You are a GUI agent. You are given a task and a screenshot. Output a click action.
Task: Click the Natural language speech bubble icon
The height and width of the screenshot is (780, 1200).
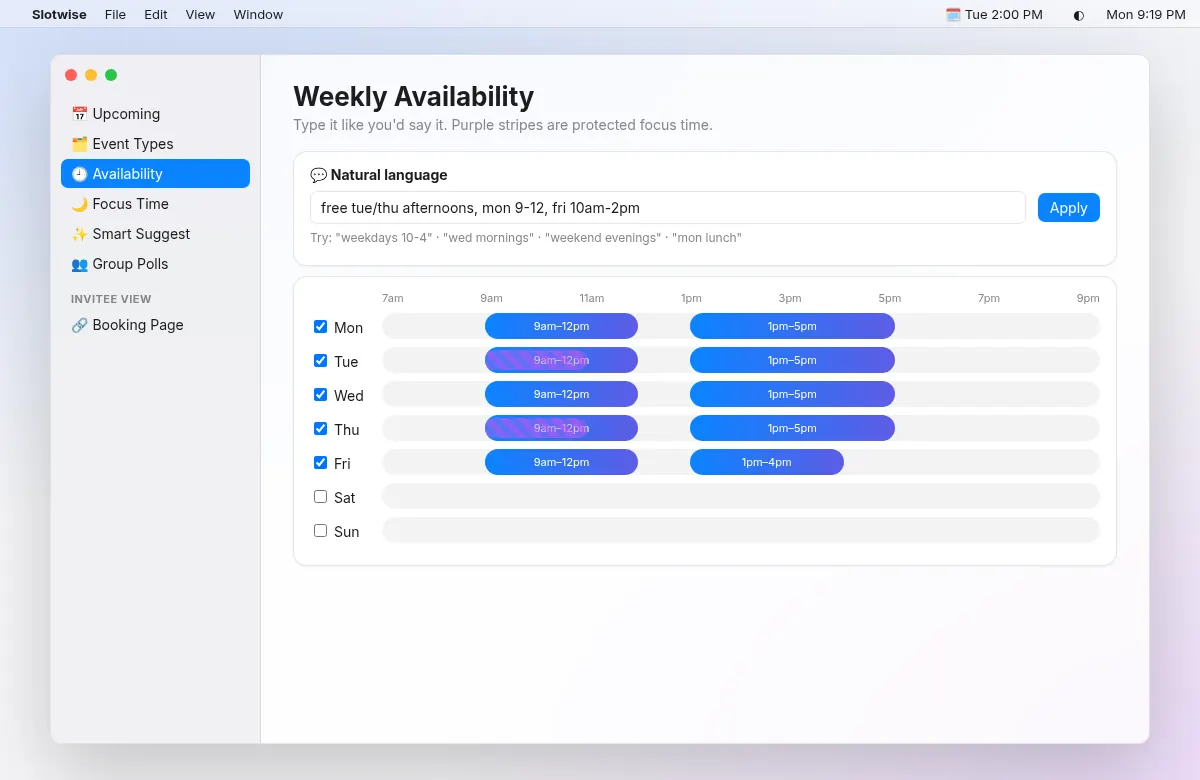[x=318, y=175]
